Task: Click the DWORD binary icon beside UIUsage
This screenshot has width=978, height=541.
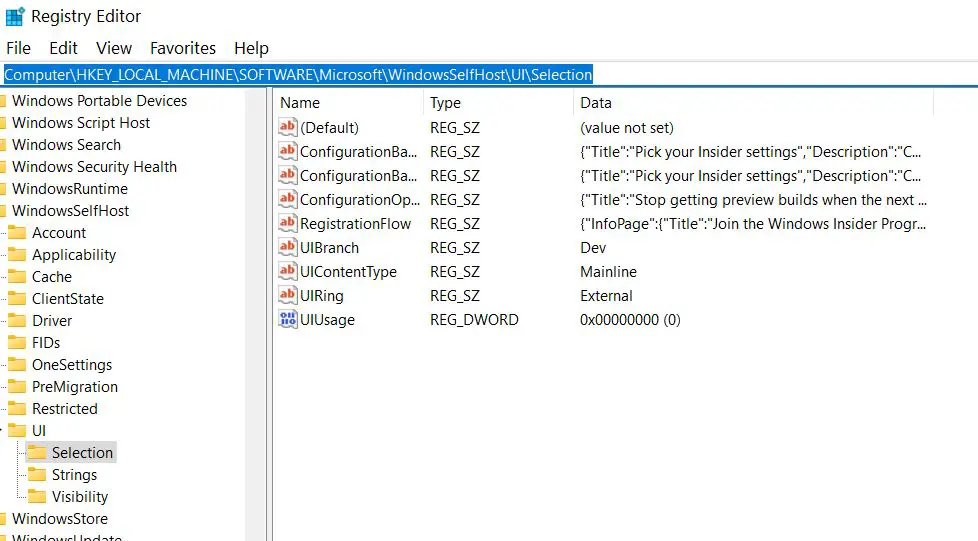Action: point(288,319)
